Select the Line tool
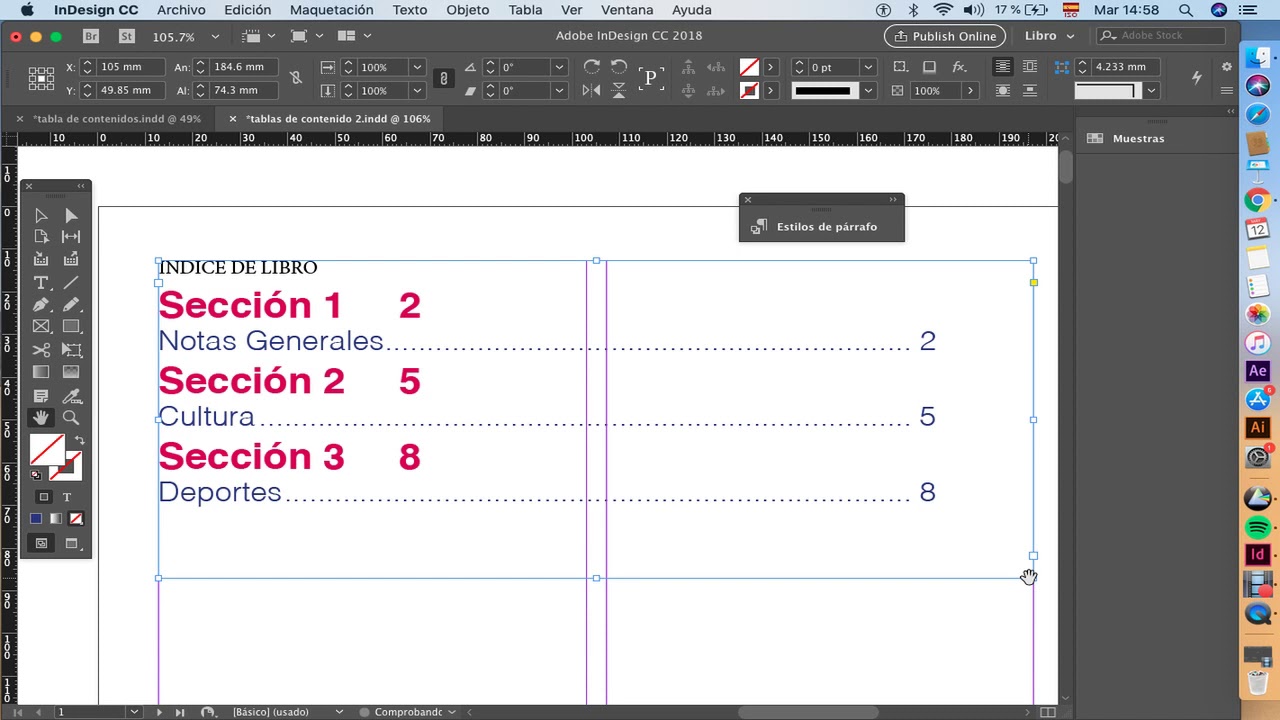 pyautogui.click(x=71, y=283)
